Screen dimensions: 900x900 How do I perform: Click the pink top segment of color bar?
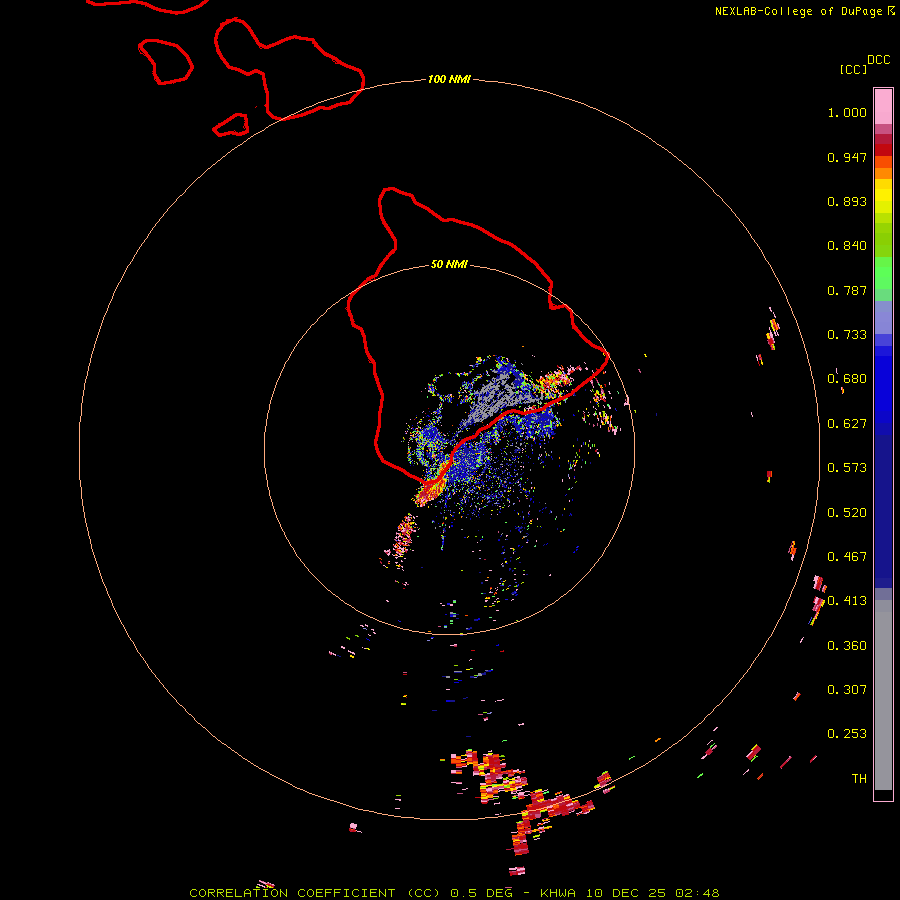coord(883,107)
